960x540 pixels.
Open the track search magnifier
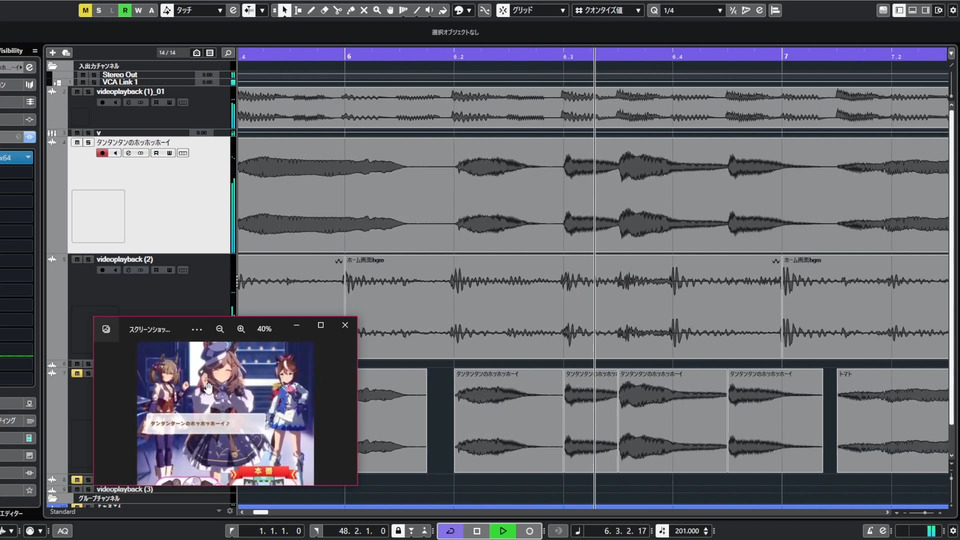(x=228, y=52)
